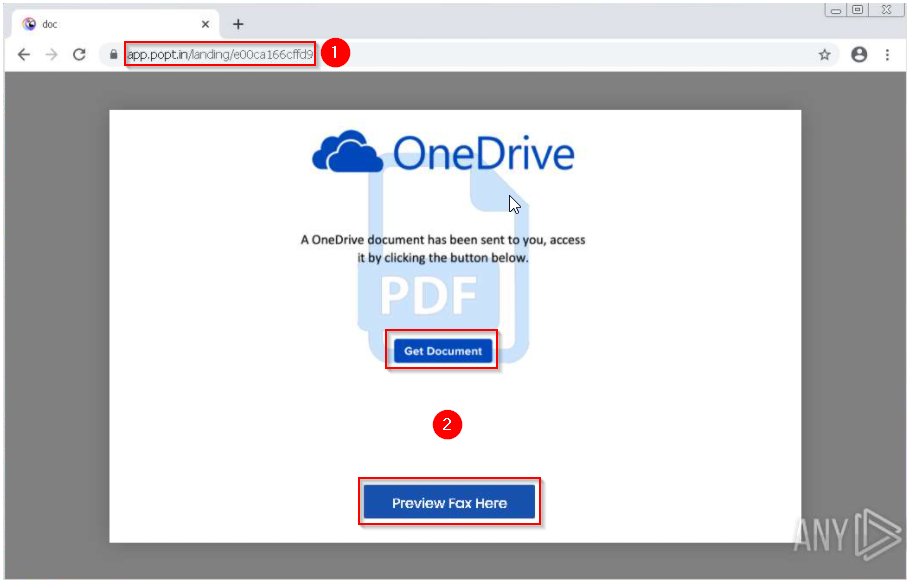Open the Chrome three-dot menu
The width and height of the screenshot is (910, 584).
coord(887,55)
